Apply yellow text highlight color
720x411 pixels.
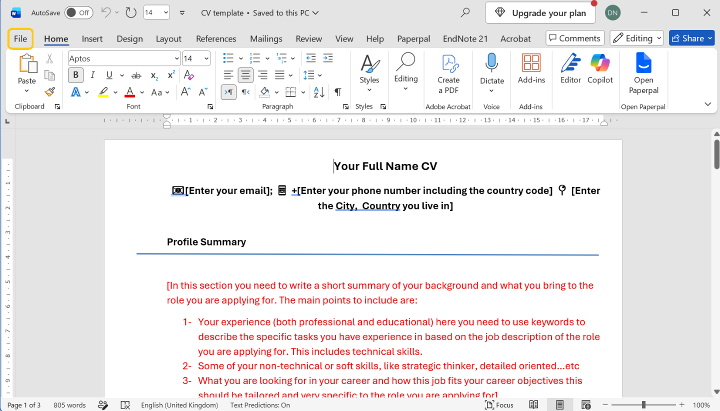pyautogui.click(x=103, y=92)
